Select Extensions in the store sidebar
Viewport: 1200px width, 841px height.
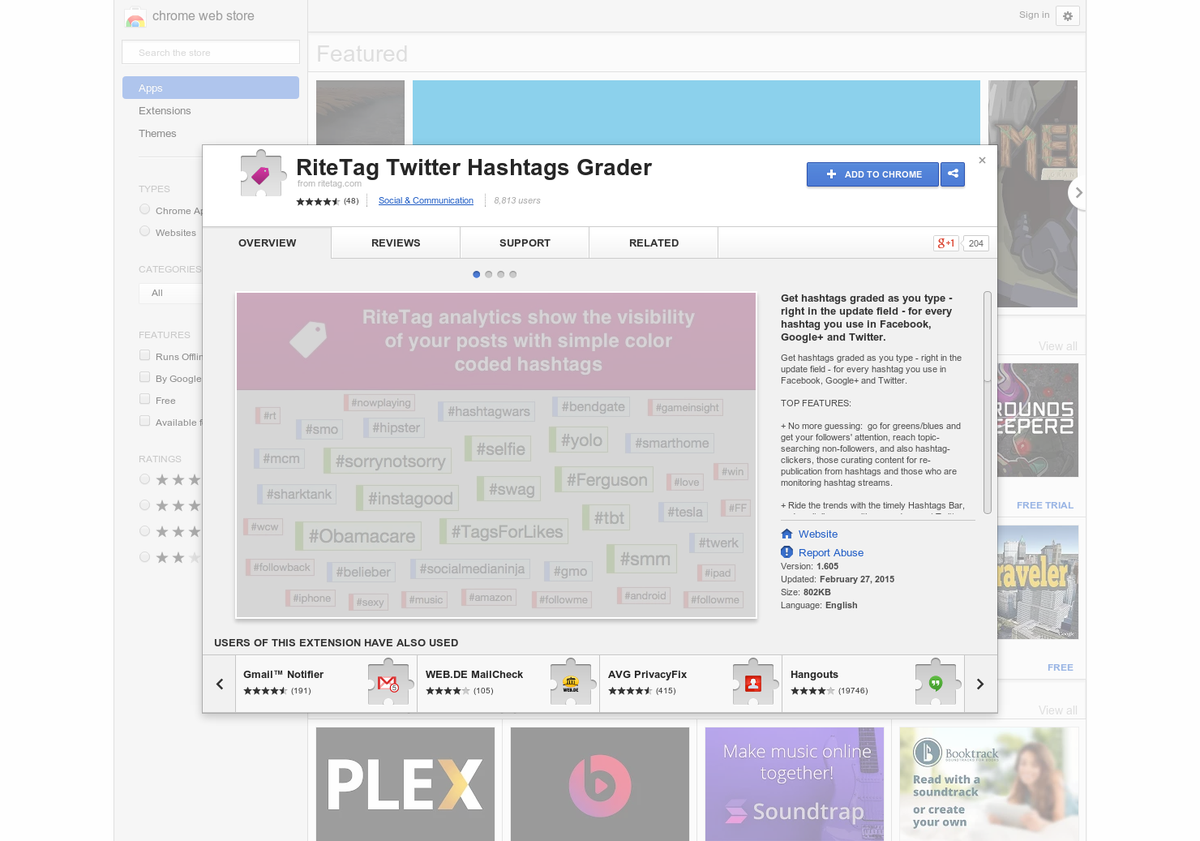165,111
